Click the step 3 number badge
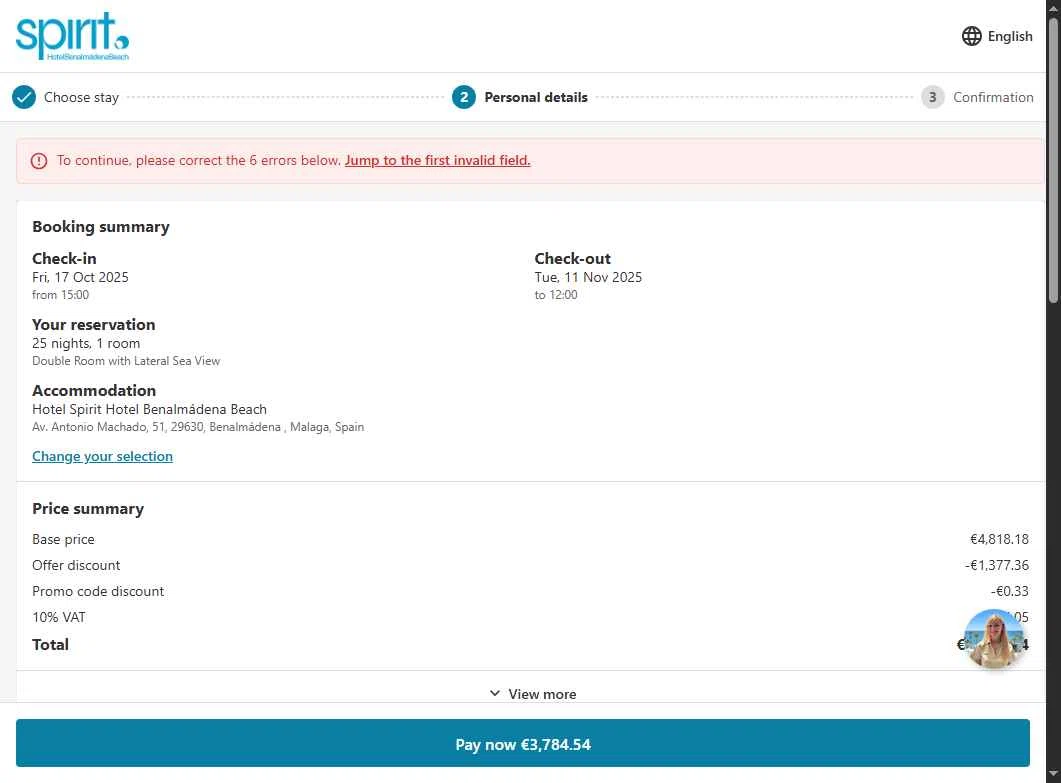 (x=932, y=97)
